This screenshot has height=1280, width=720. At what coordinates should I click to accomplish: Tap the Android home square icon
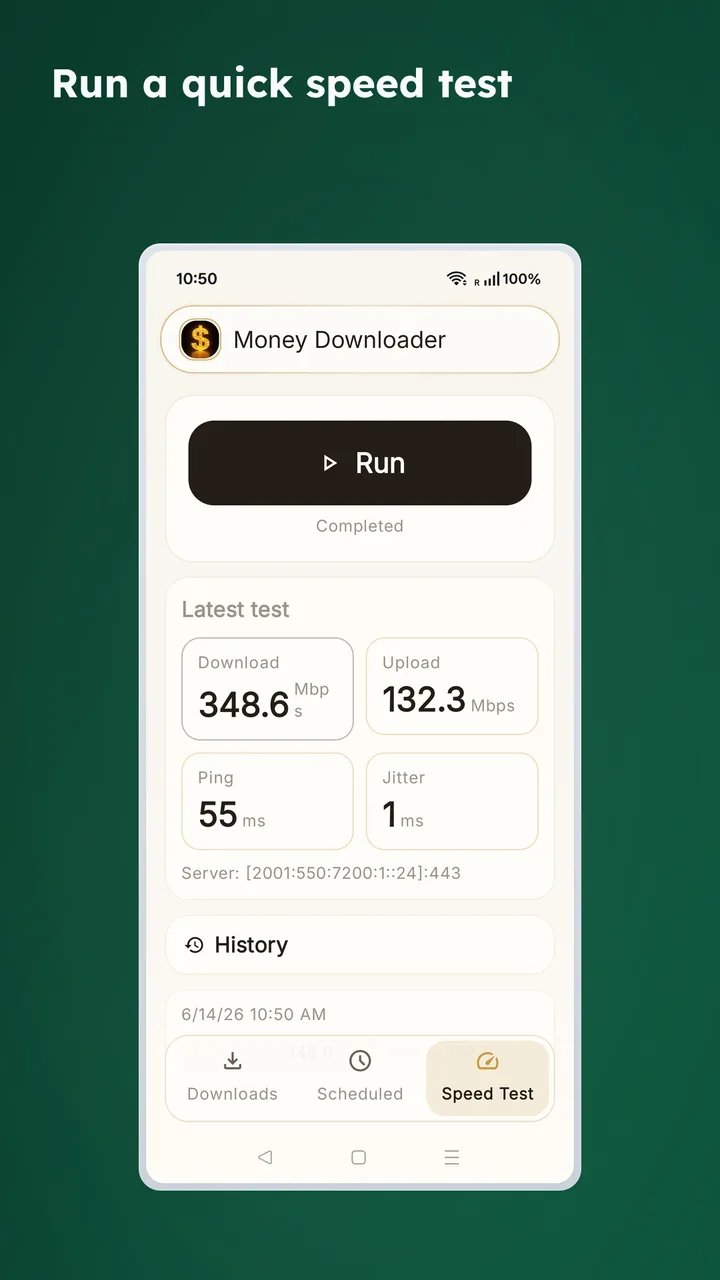(358, 1157)
